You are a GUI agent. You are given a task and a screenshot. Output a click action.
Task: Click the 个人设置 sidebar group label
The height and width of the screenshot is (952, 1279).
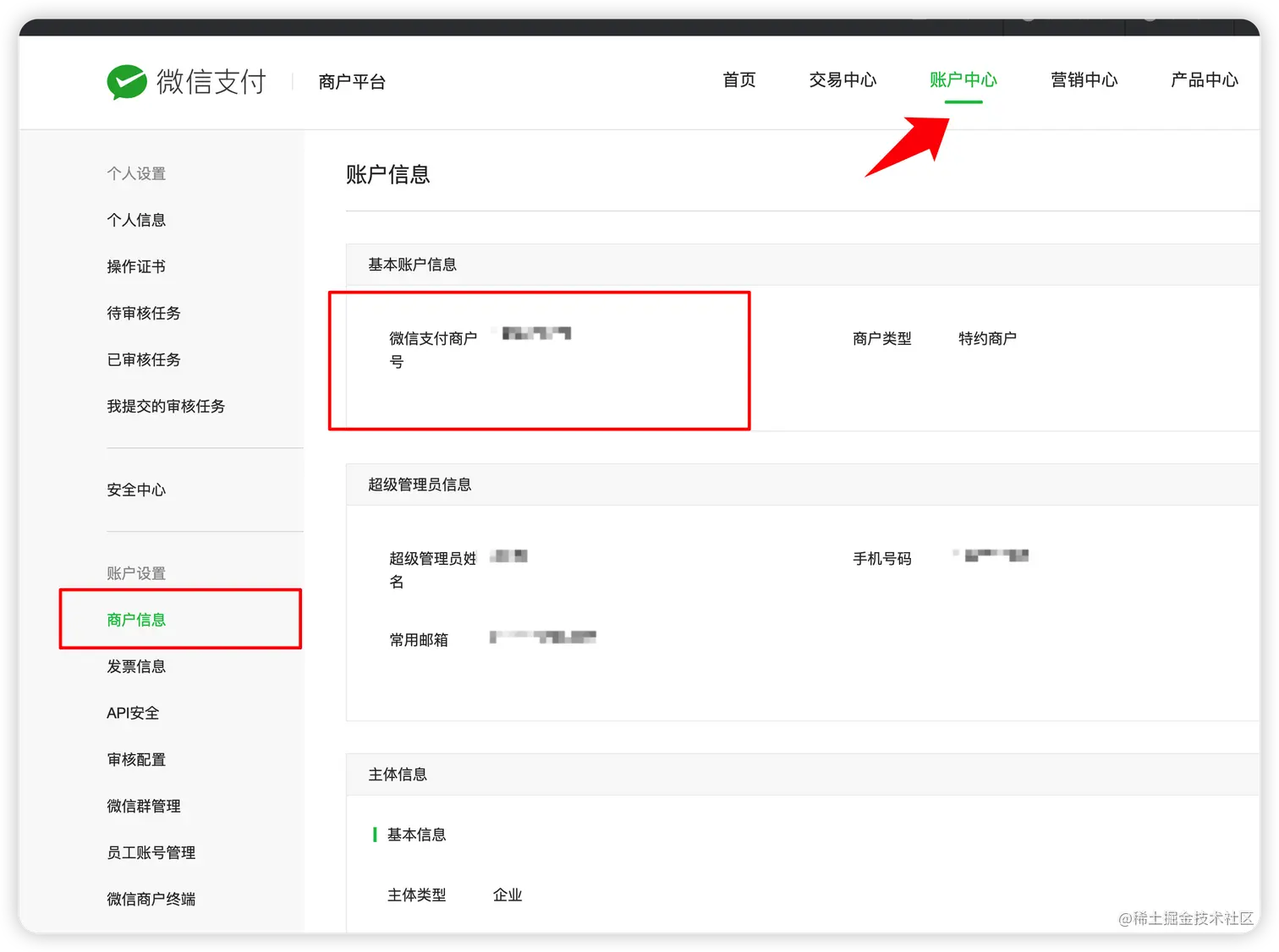click(136, 173)
